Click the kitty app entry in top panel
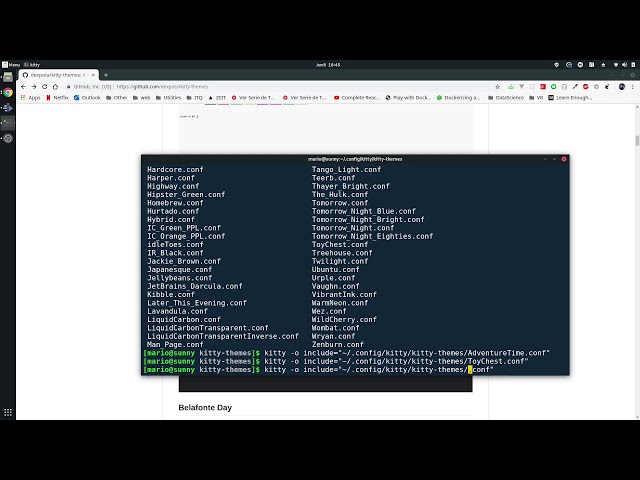640x480 pixels. 32,64
